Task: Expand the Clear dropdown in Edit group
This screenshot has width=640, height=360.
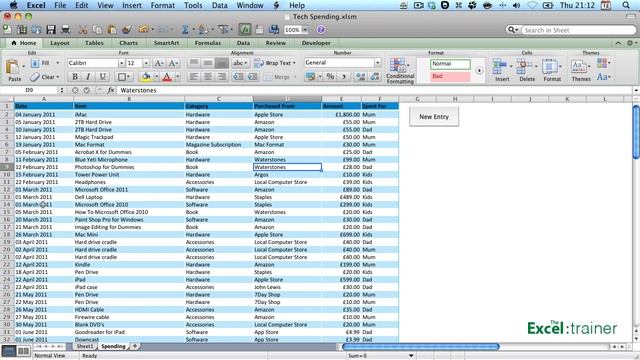Action: coord(58,77)
